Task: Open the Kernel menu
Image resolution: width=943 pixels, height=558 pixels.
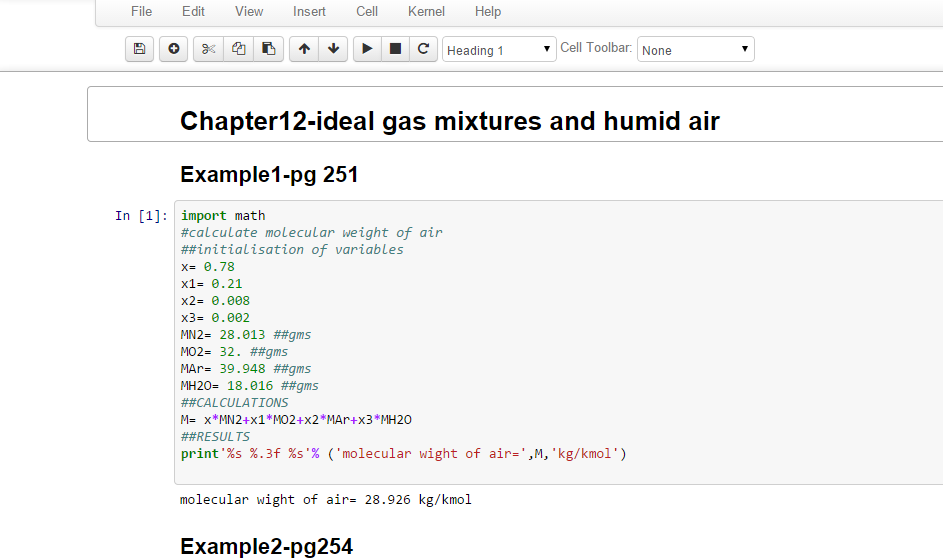Action: 426,11
